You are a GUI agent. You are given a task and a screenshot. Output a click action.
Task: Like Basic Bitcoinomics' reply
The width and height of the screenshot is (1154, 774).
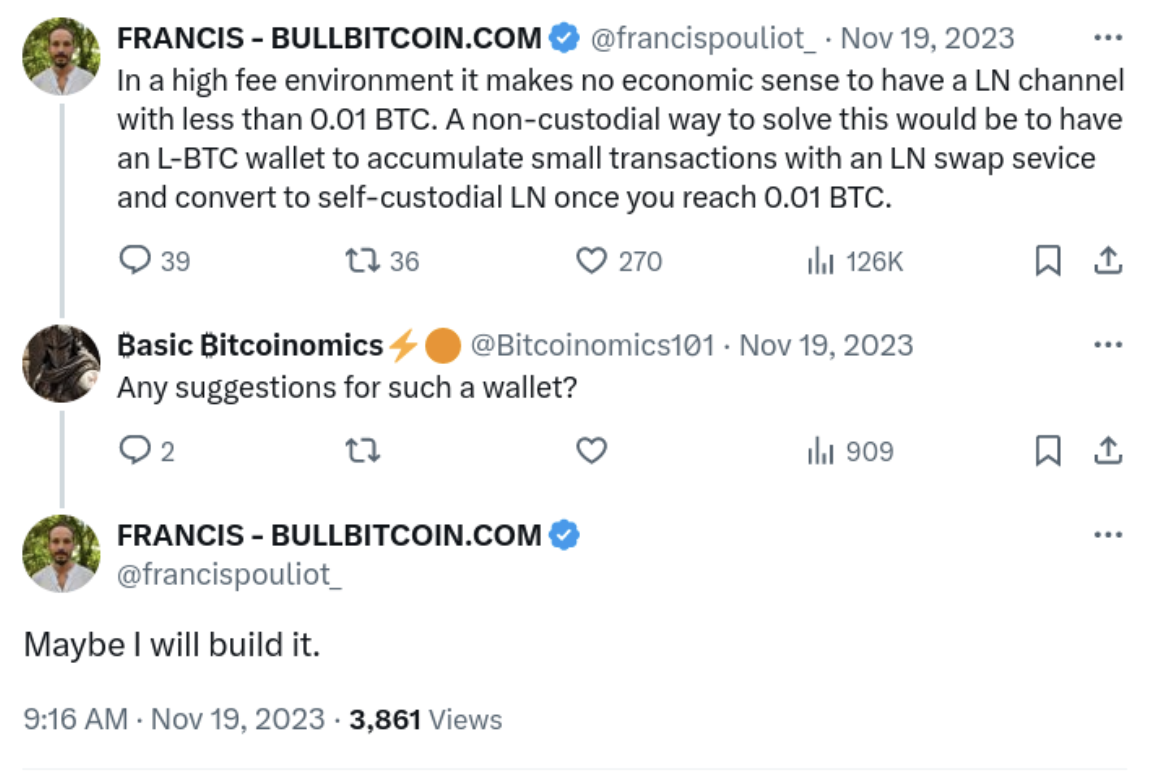[592, 451]
